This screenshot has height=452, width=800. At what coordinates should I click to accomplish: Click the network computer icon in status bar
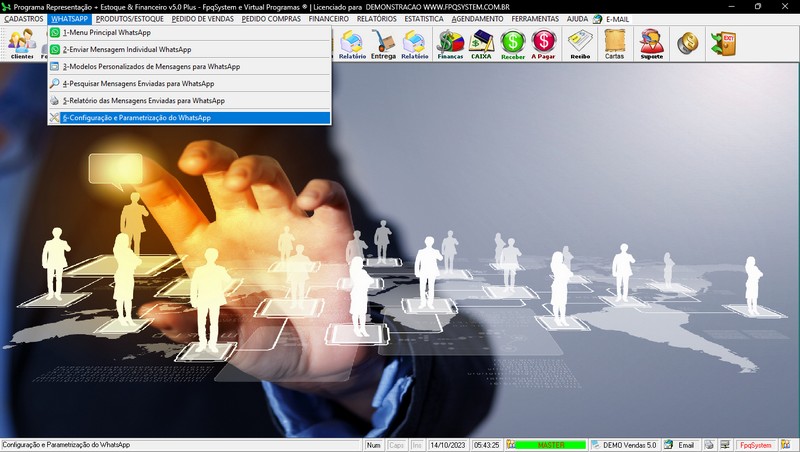725,445
